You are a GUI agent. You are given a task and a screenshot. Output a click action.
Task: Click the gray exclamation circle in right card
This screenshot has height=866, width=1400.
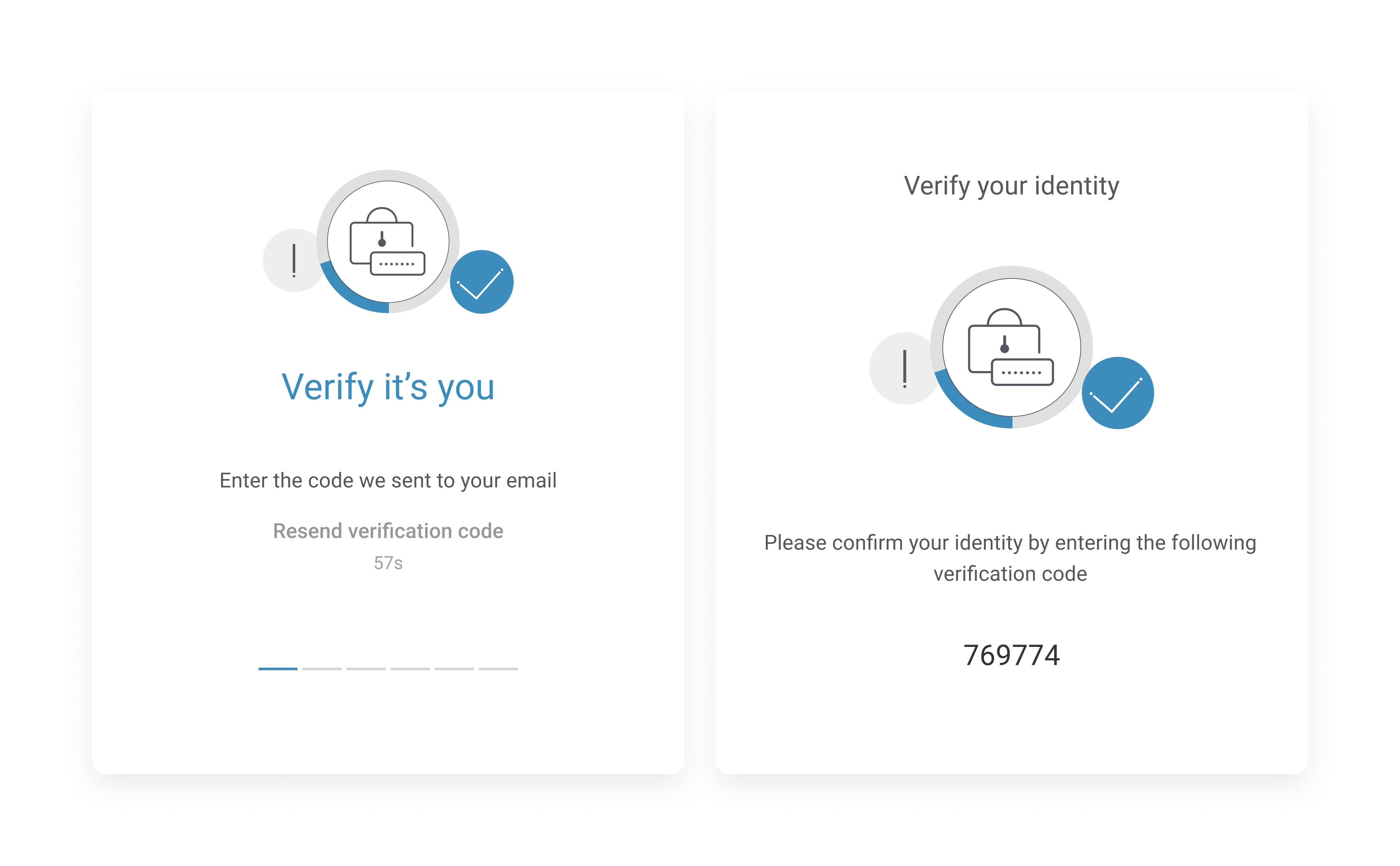coord(905,368)
